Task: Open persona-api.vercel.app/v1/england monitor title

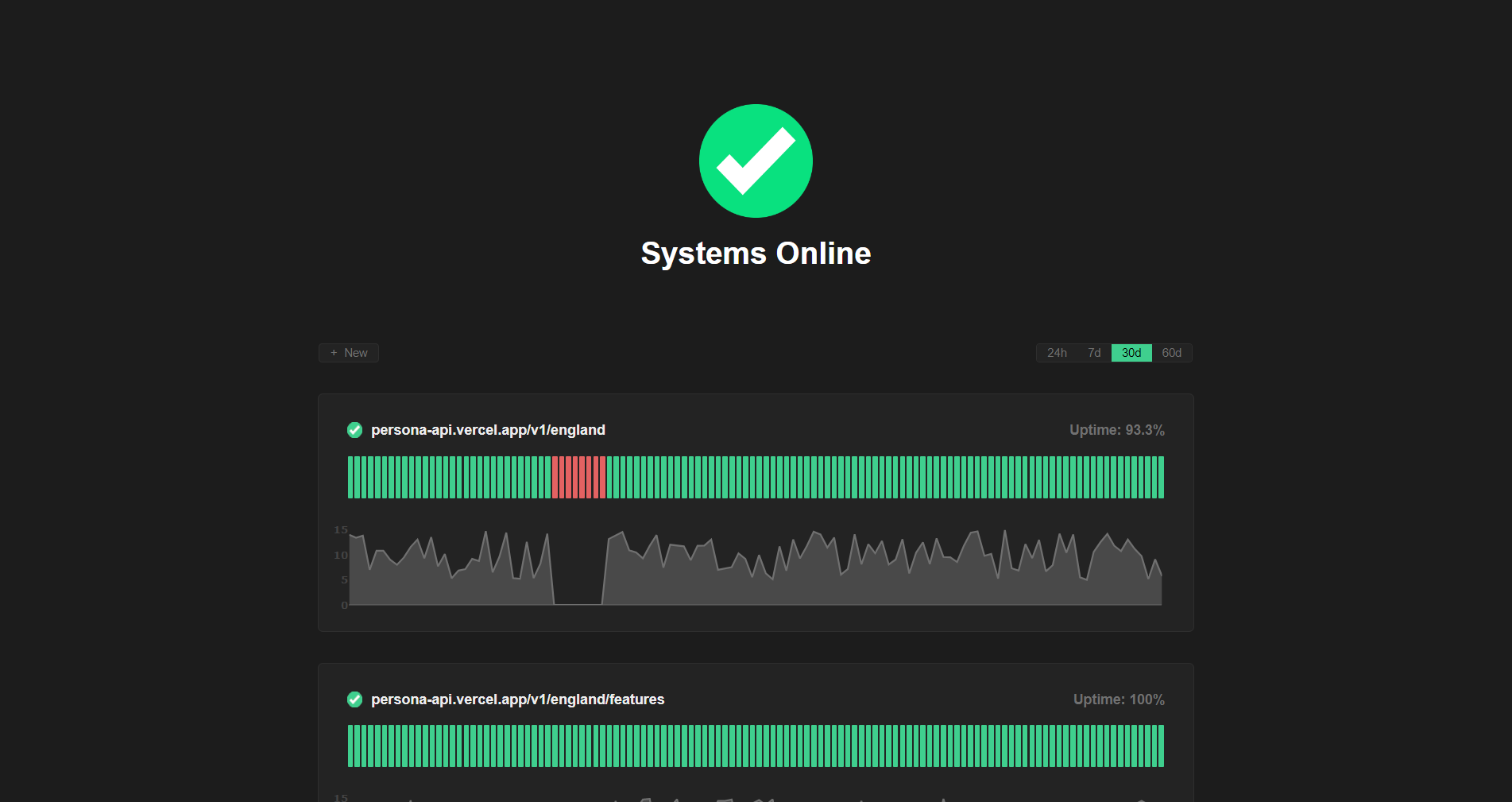Action: [488, 430]
